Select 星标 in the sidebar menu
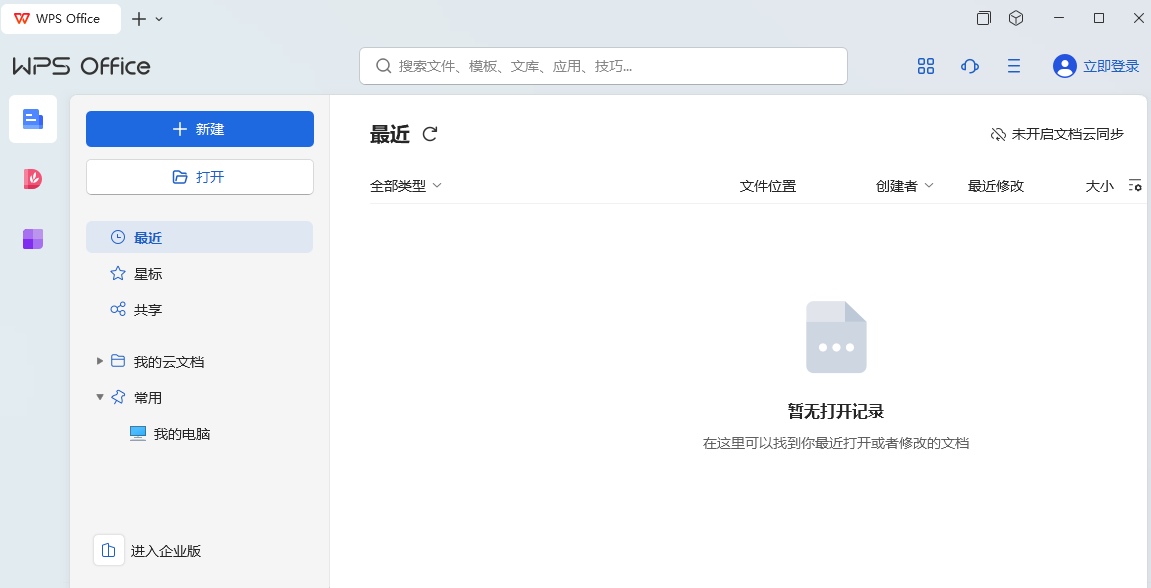Screen dimensions: 1151x588 (146, 273)
